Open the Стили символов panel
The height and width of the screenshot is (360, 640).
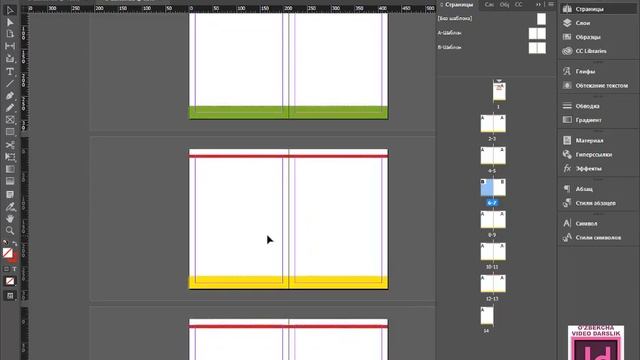[598, 238]
